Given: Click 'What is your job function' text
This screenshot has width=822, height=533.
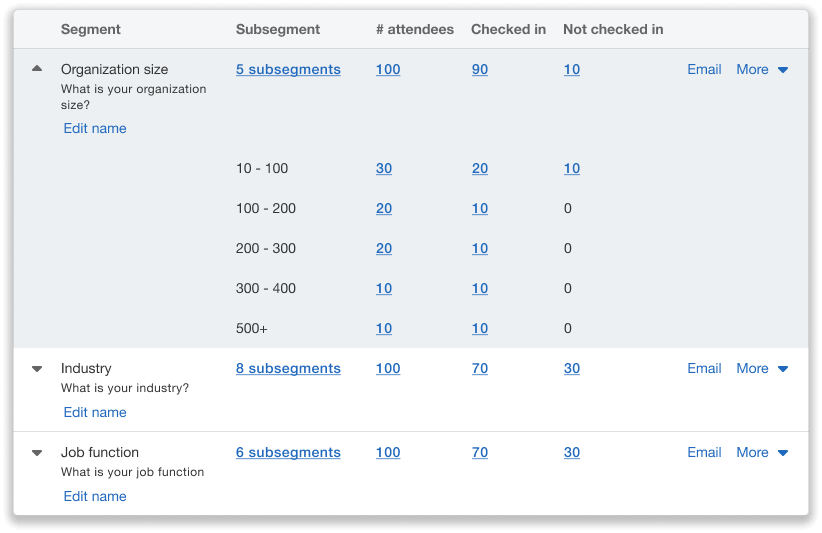Looking at the screenshot, I should 132,472.
